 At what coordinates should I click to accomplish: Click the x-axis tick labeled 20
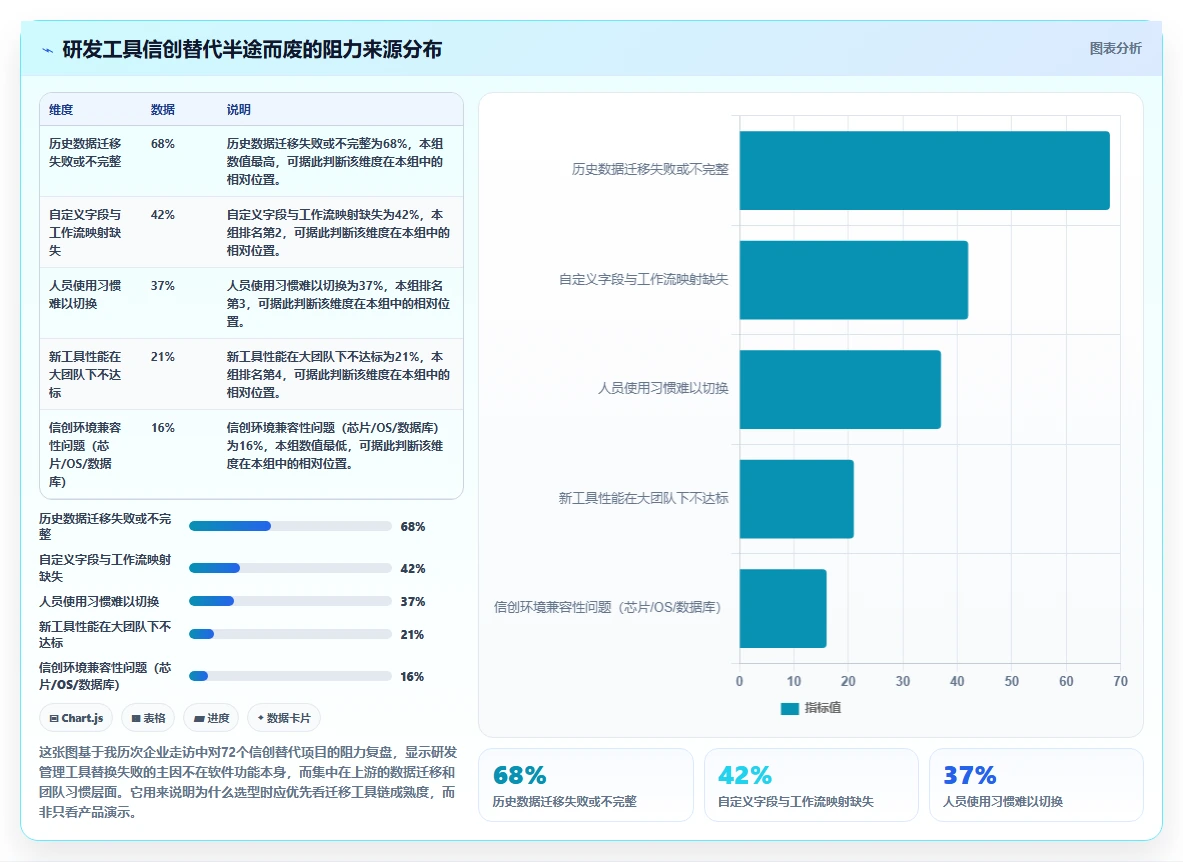(848, 681)
